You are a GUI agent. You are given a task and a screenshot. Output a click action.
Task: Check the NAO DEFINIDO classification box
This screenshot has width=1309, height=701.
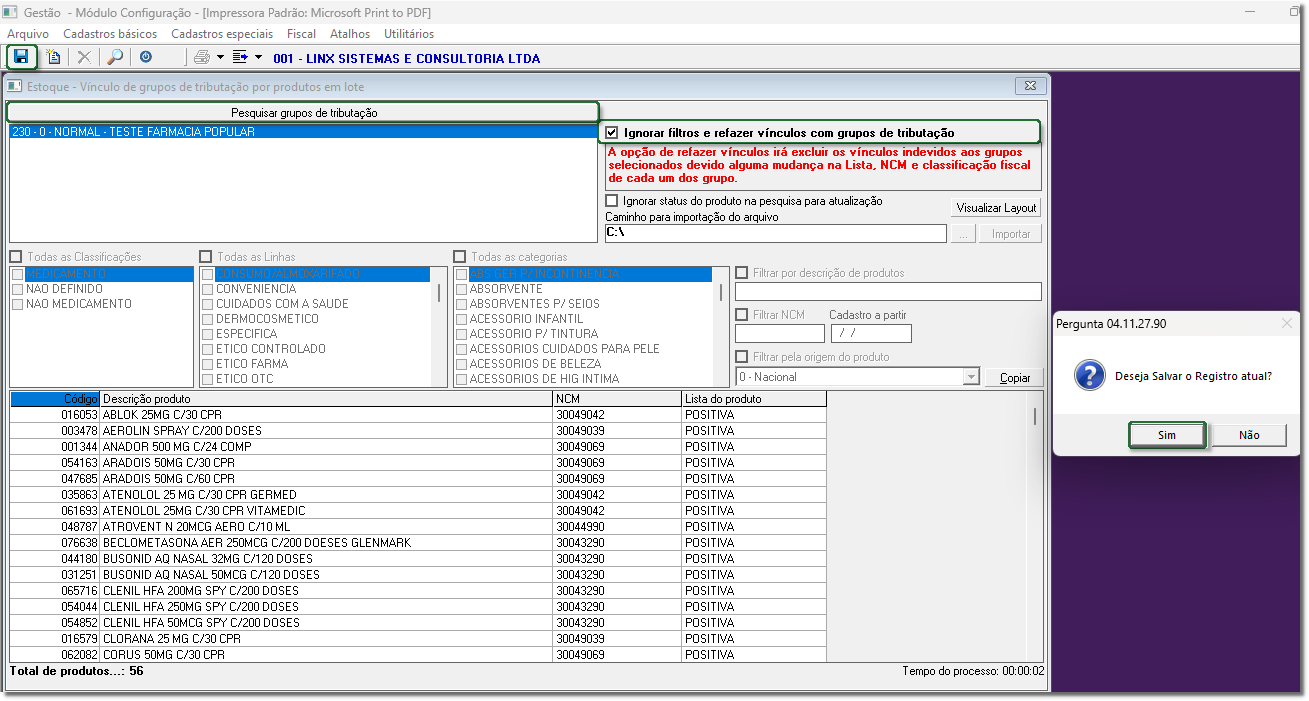coord(17,289)
